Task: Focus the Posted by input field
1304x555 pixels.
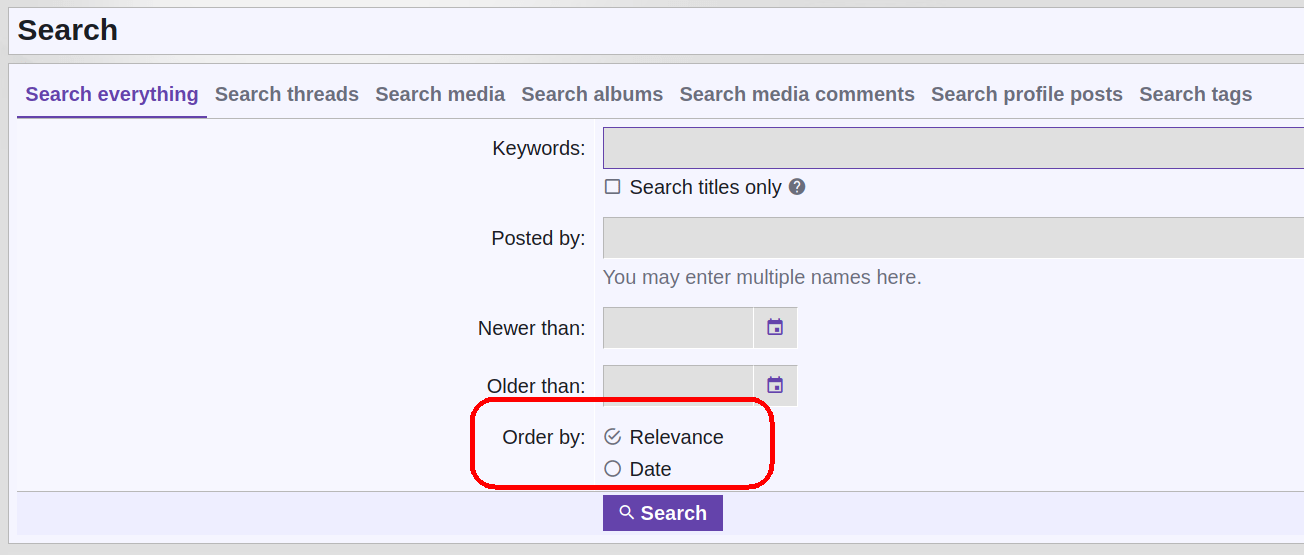Action: pos(953,238)
